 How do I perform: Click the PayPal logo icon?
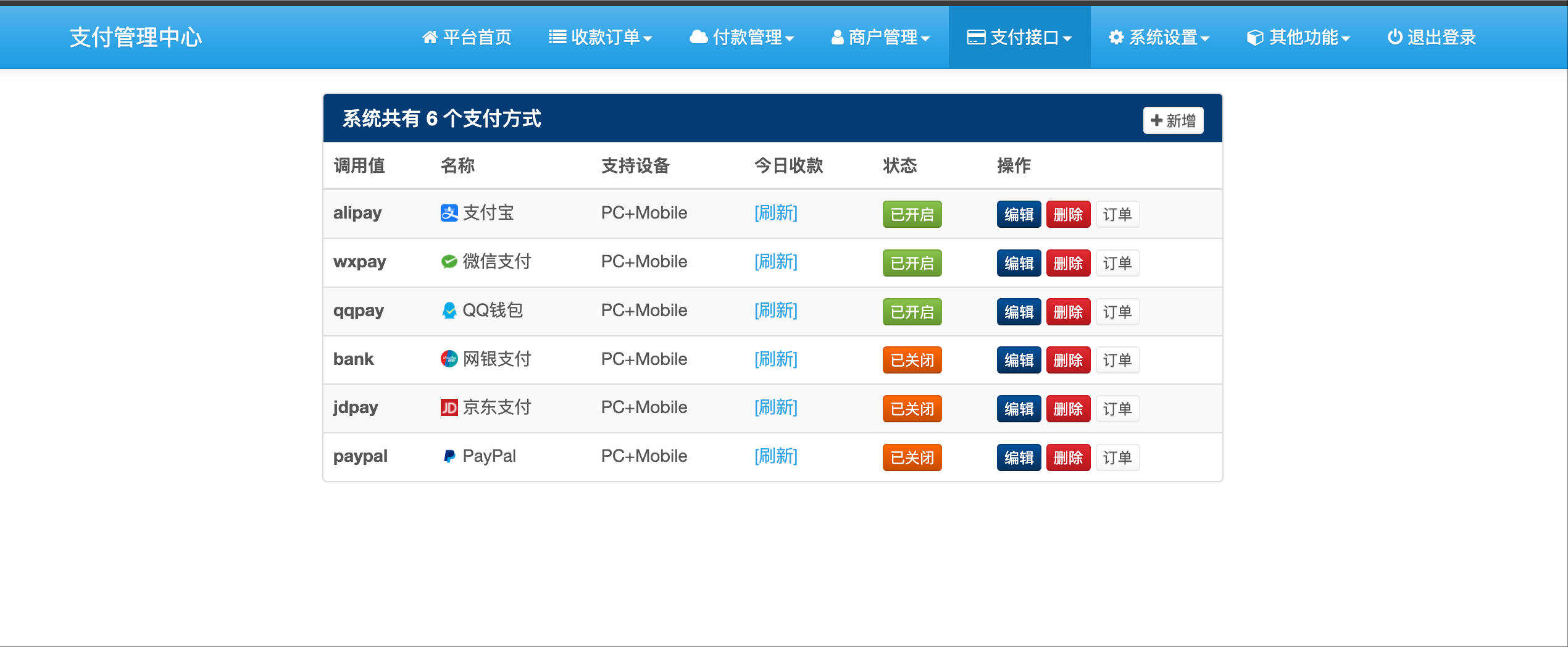(x=449, y=456)
